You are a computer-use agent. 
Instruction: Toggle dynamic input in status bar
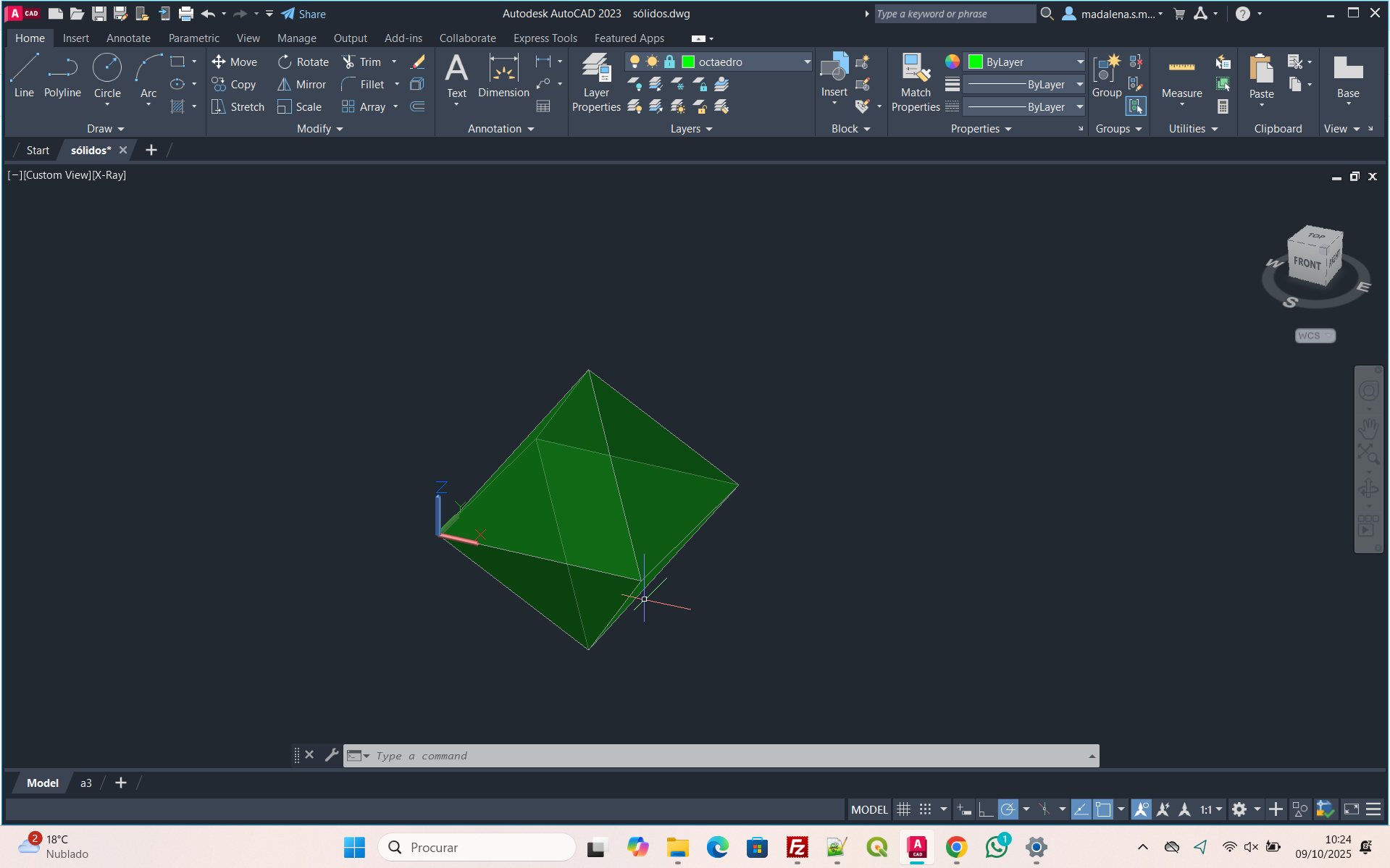964,809
